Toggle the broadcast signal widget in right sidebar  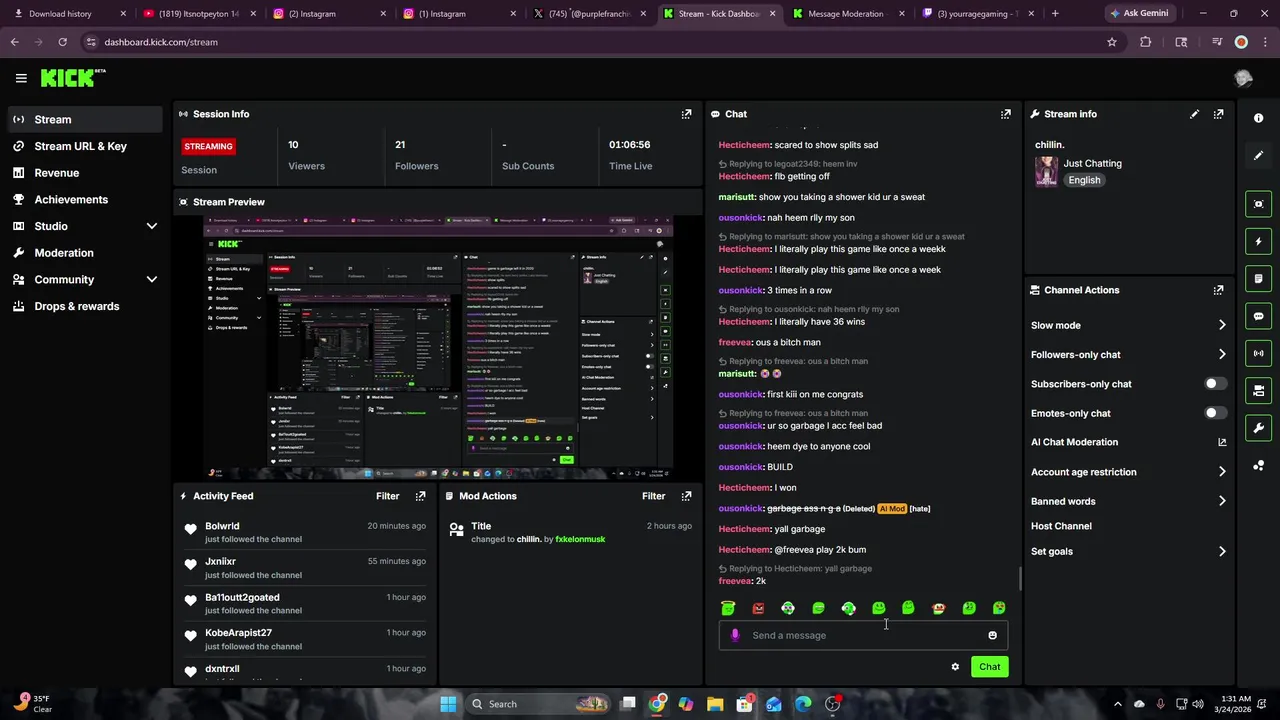1258,353
